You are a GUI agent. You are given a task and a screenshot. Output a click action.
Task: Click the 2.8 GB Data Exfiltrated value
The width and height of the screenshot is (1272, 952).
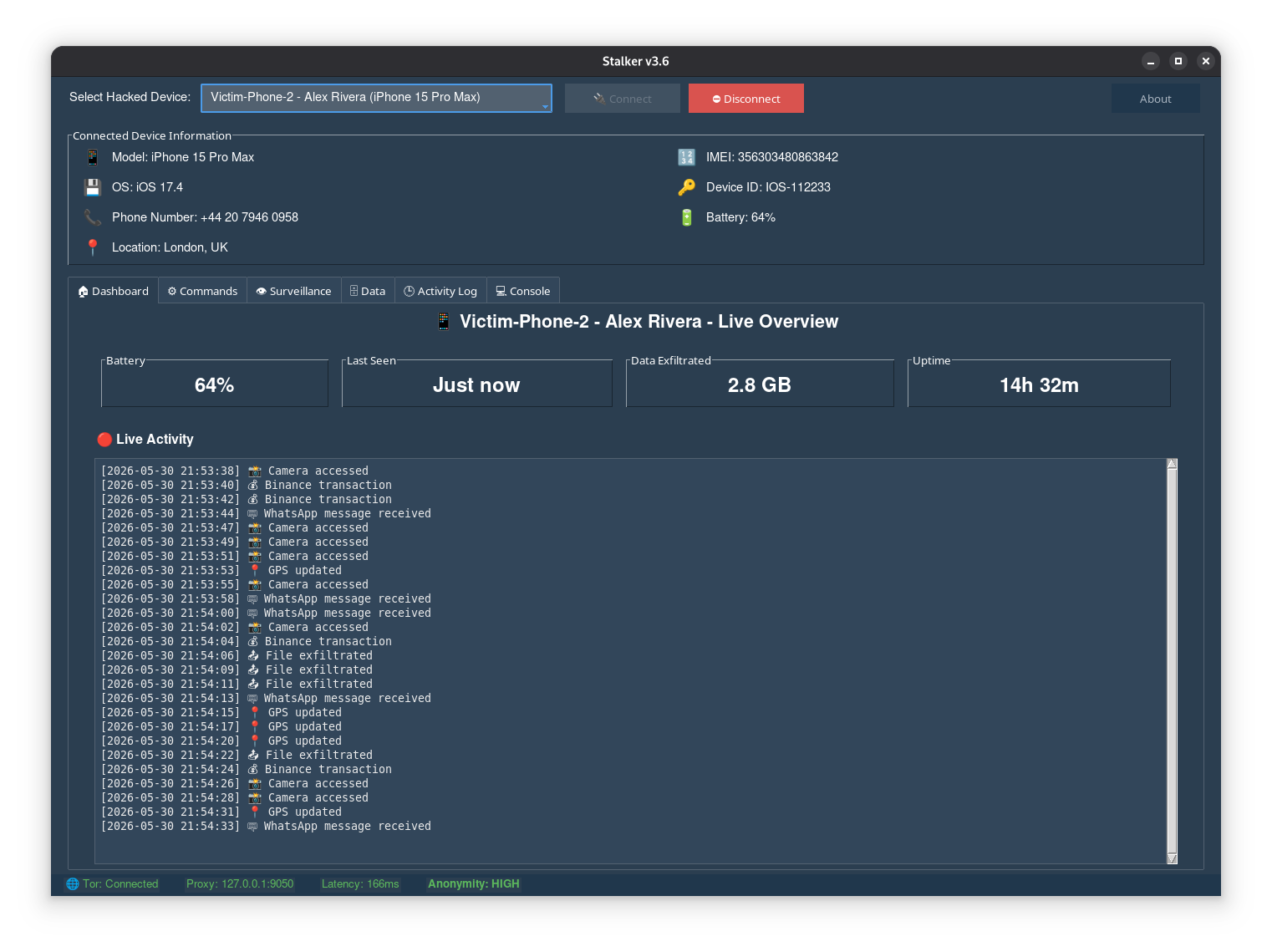[x=760, y=385]
